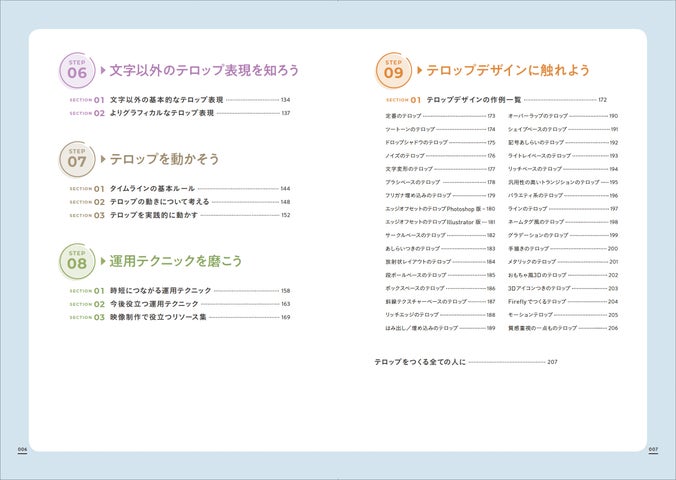Click entry 'グラデーションのテロップ'
676x480 pixels.
(x=538, y=235)
